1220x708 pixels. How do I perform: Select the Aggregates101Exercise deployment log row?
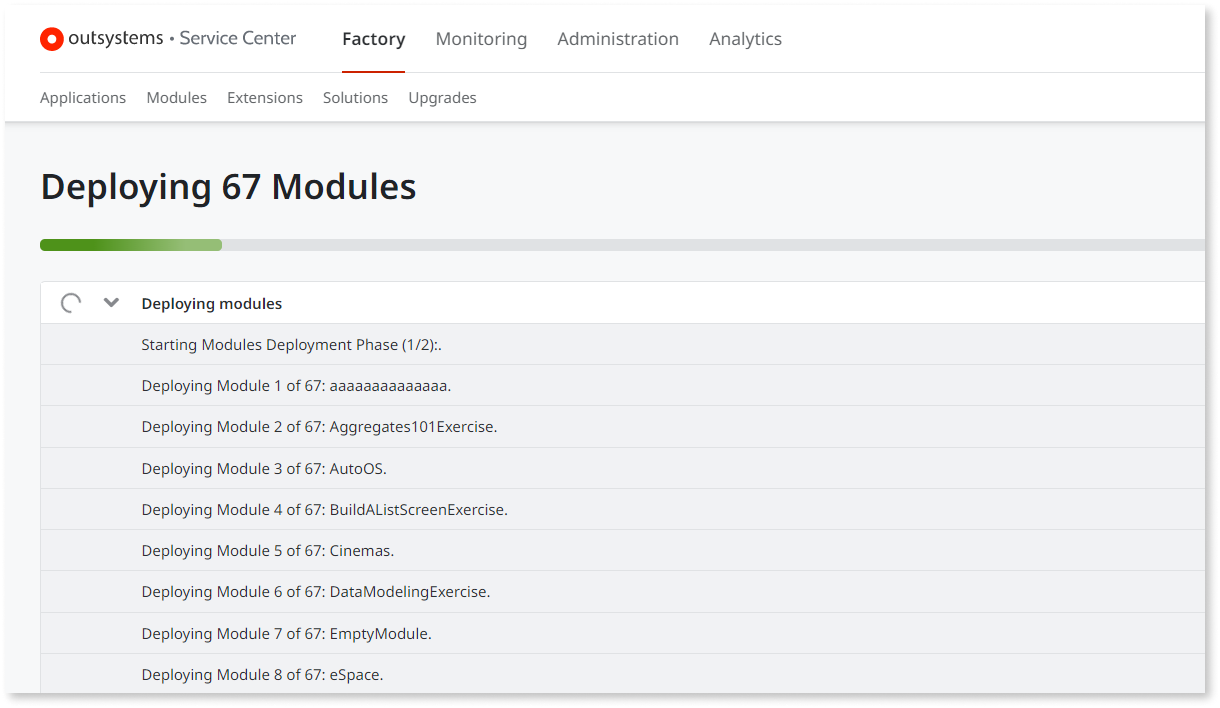tap(319, 427)
